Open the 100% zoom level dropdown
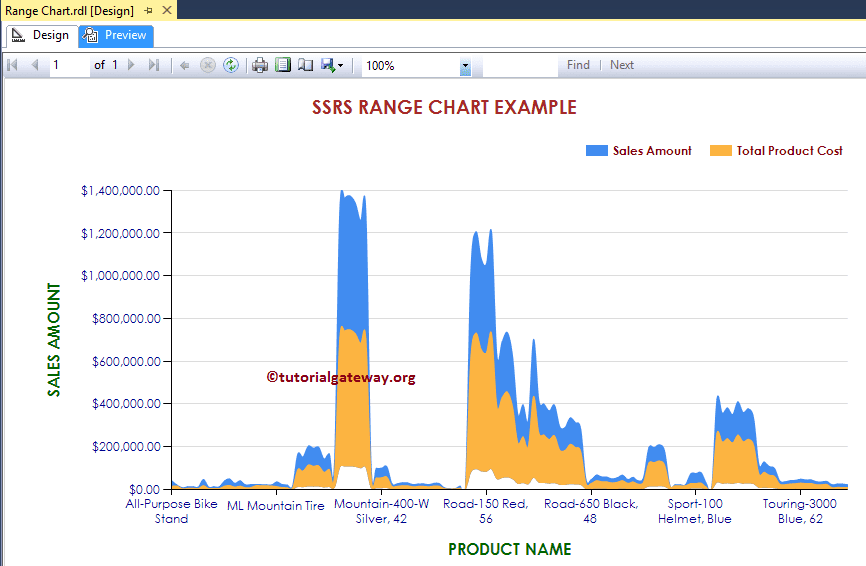Screen dimensions: 866x566 click(465, 66)
